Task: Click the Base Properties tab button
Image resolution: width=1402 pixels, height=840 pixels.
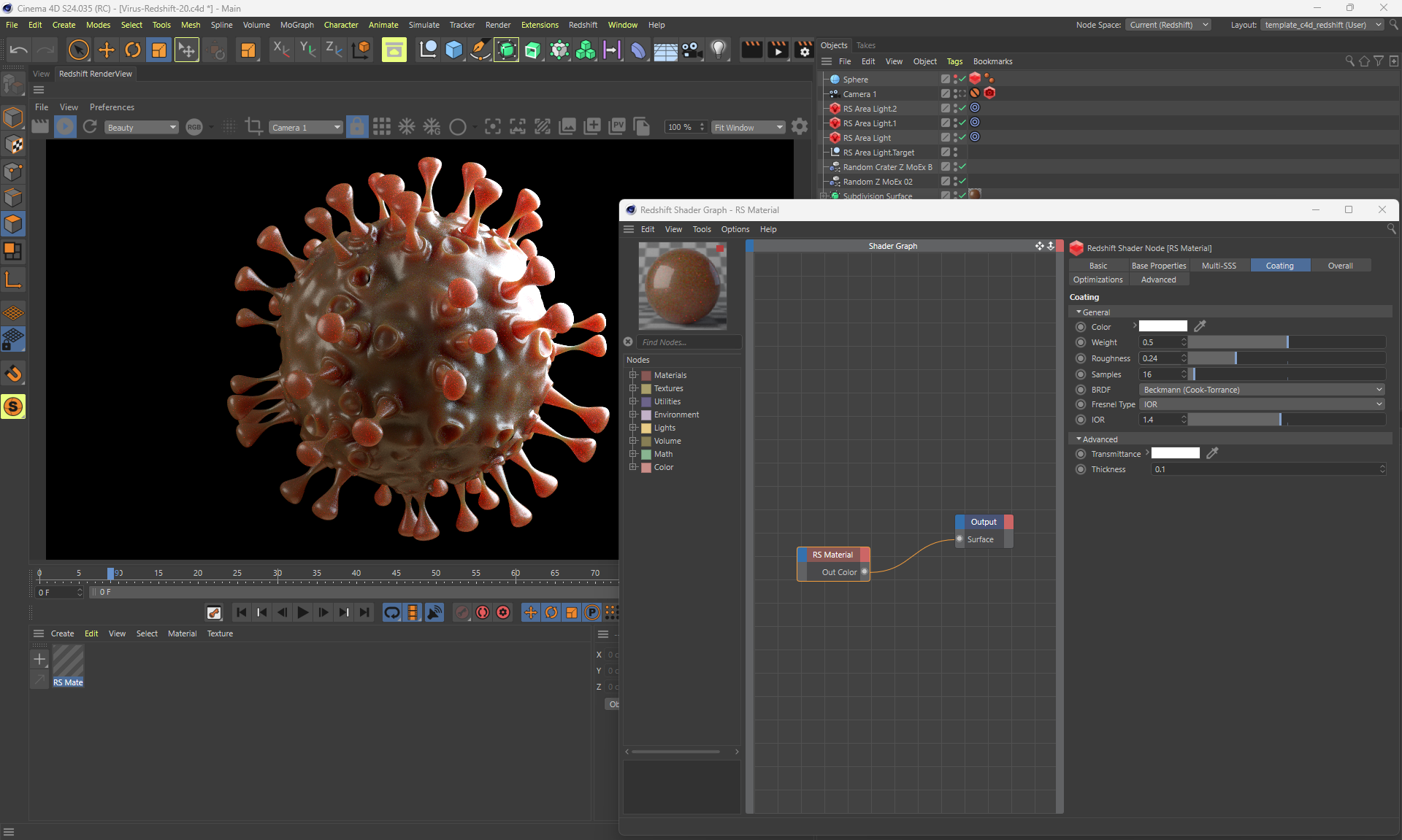Action: click(1158, 266)
